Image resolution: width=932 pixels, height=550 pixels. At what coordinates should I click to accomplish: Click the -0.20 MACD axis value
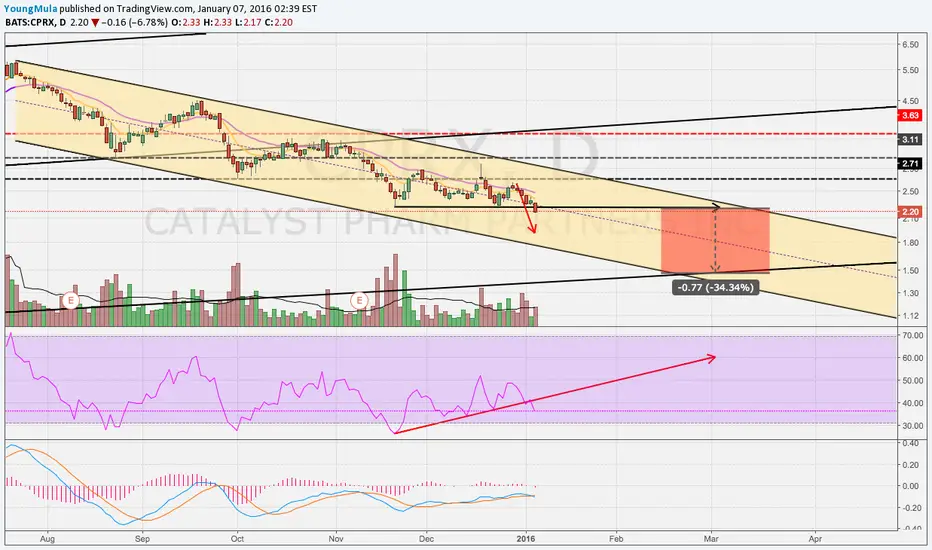[910, 508]
